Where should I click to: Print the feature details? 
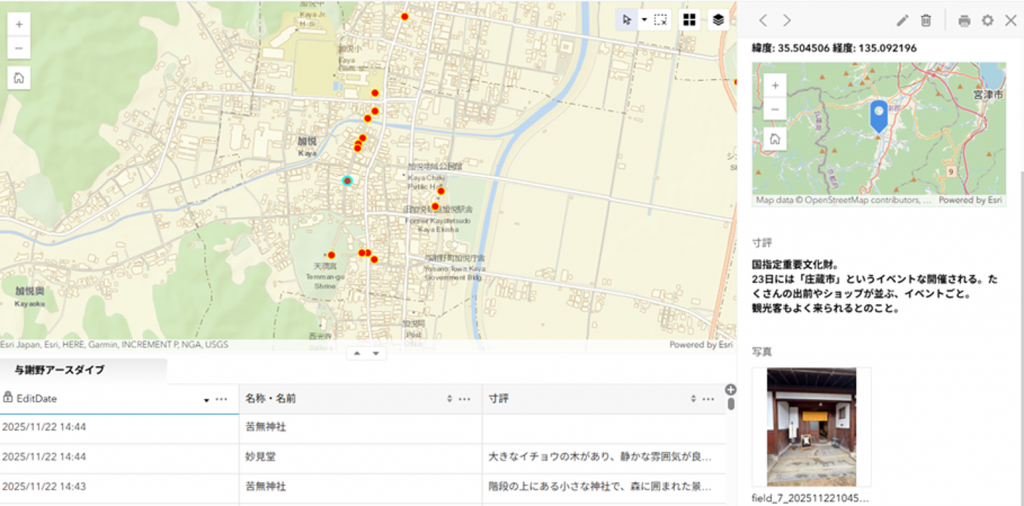tap(964, 20)
